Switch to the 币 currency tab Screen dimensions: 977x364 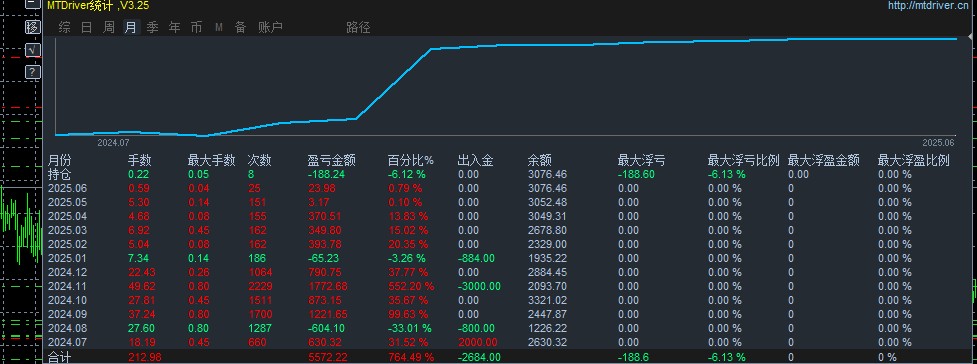(196, 27)
